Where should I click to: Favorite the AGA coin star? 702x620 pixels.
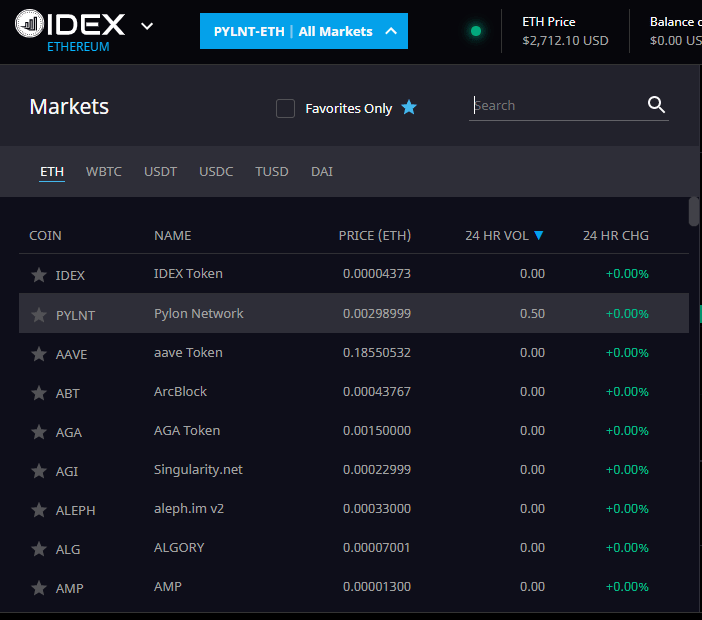point(39,432)
